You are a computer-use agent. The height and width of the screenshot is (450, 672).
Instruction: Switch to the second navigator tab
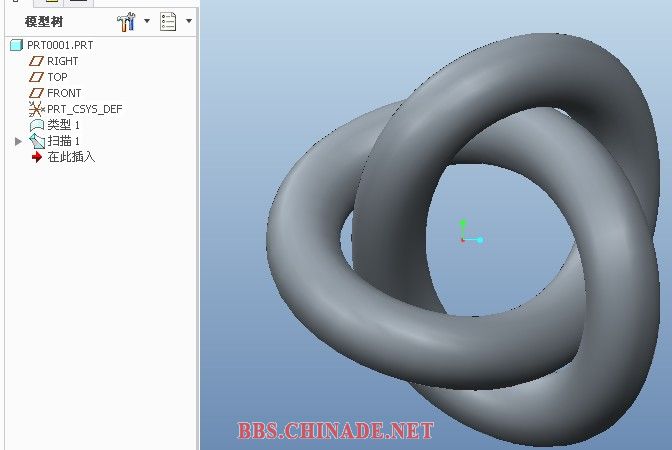tap(52, 3)
